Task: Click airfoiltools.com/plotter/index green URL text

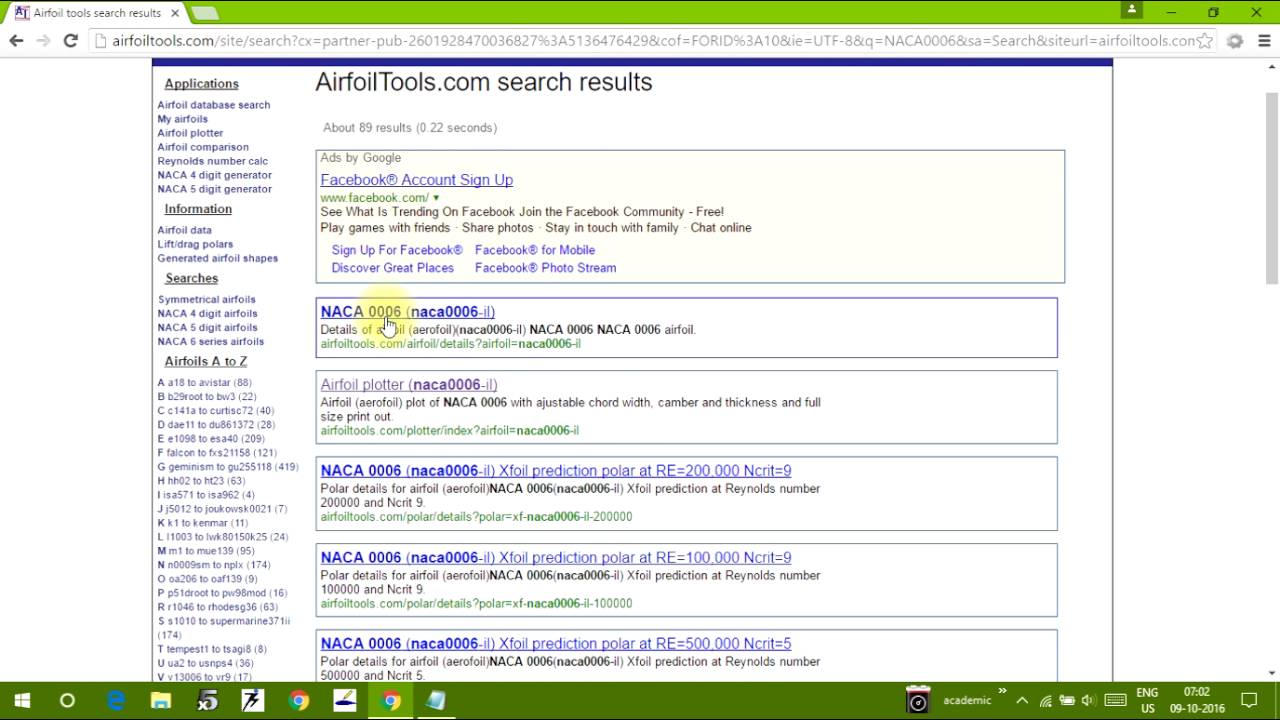Action: (x=449, y=431)
